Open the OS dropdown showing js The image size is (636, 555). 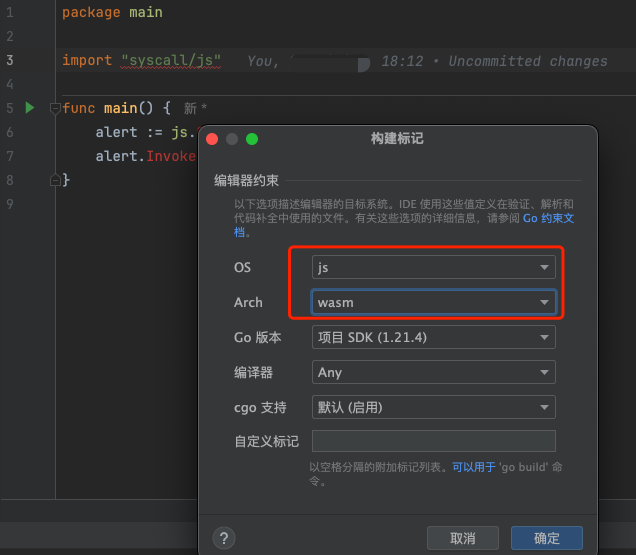click(x=433, y=267)
